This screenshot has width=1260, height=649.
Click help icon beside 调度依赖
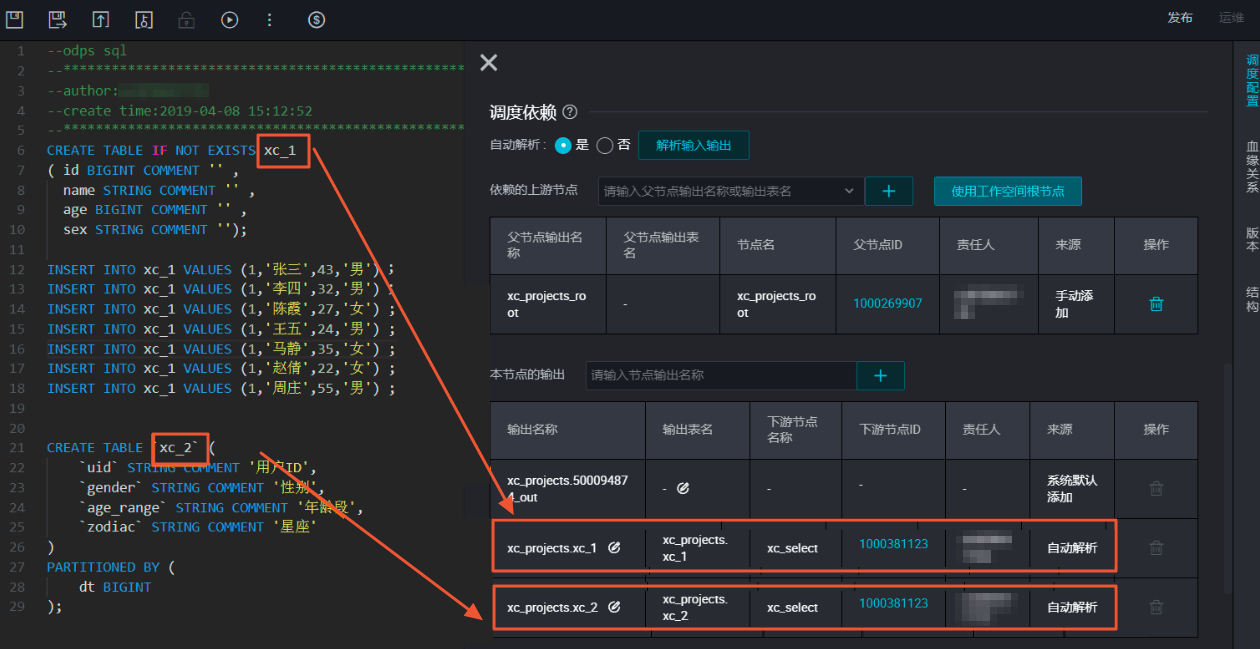(570, 113)
